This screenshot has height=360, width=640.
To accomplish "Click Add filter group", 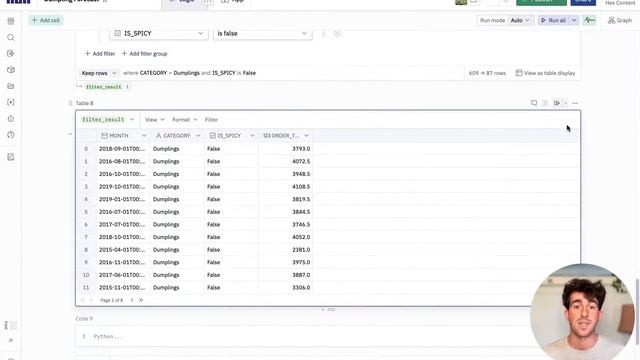I will pos(144,53).
